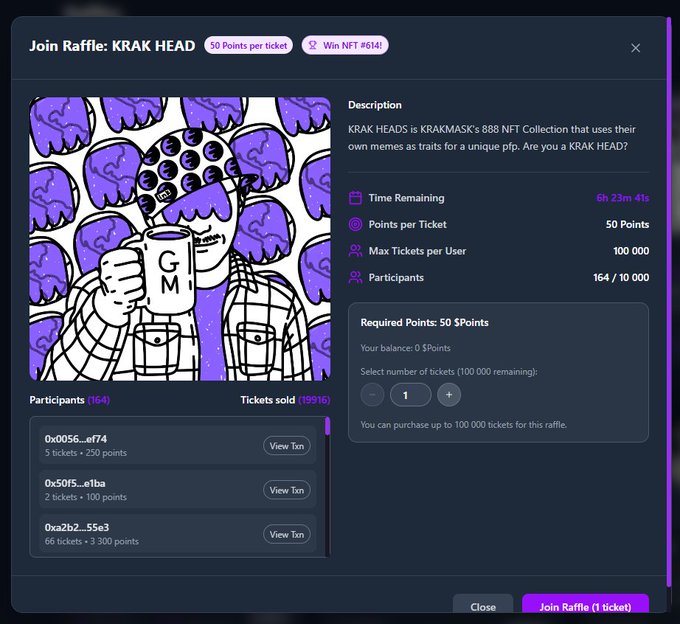Click the dialog's purple vertical scrollbar
The width and height of the screenshot is (680, 624).
(x=669, y=302)
